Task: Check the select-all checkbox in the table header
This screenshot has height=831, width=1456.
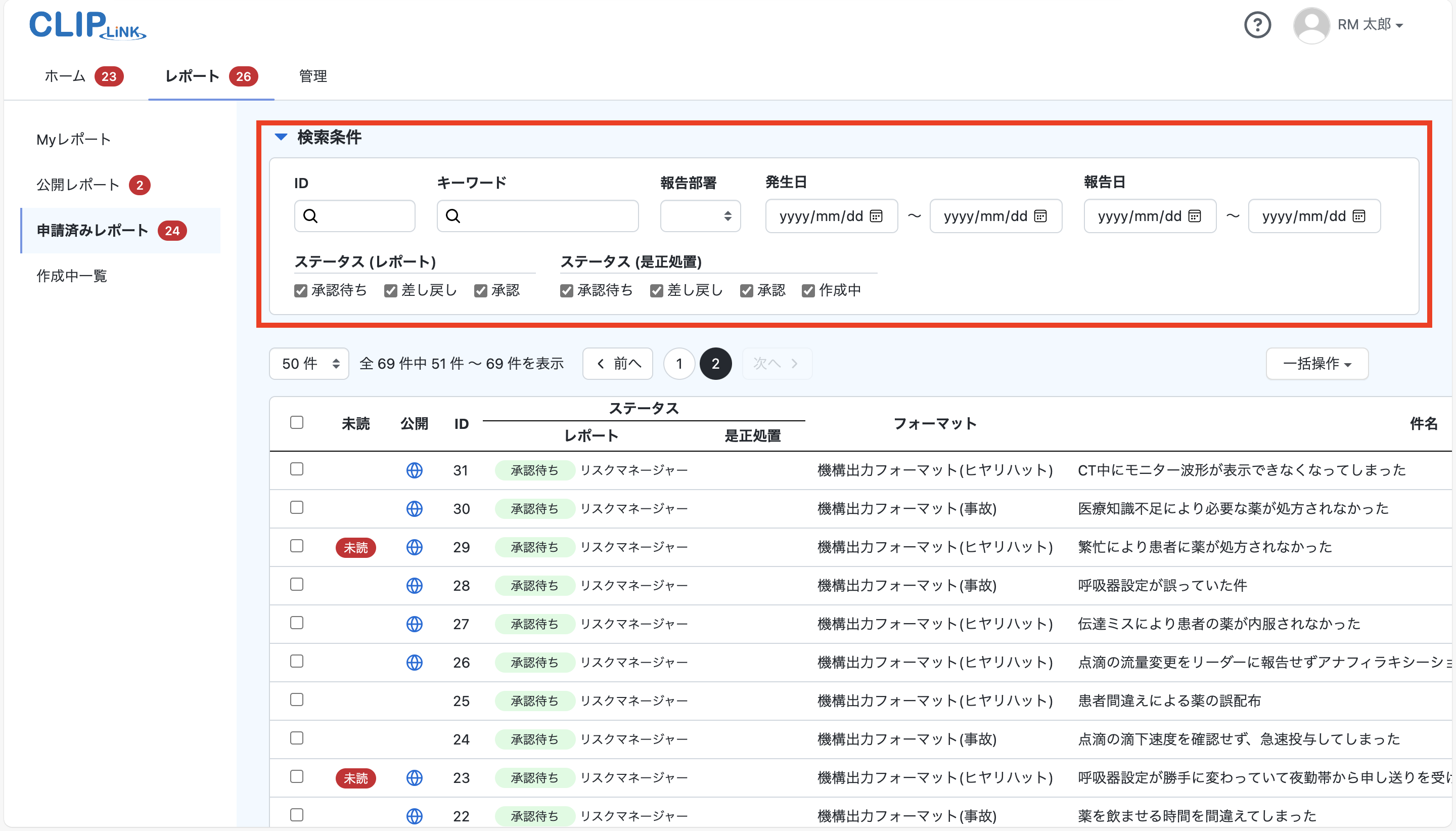Action: (x=297, y=422)
